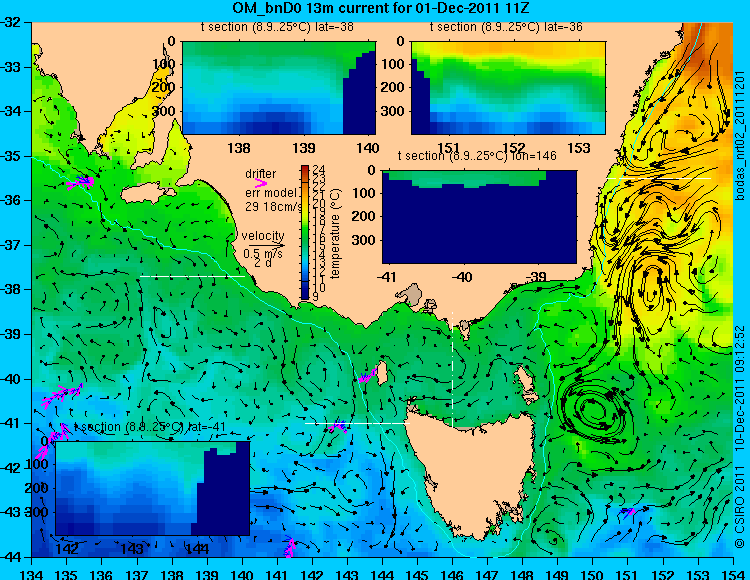Click depth '200' on the lon=146 inset
Screen dimensions: 750x580
(366, 216)
